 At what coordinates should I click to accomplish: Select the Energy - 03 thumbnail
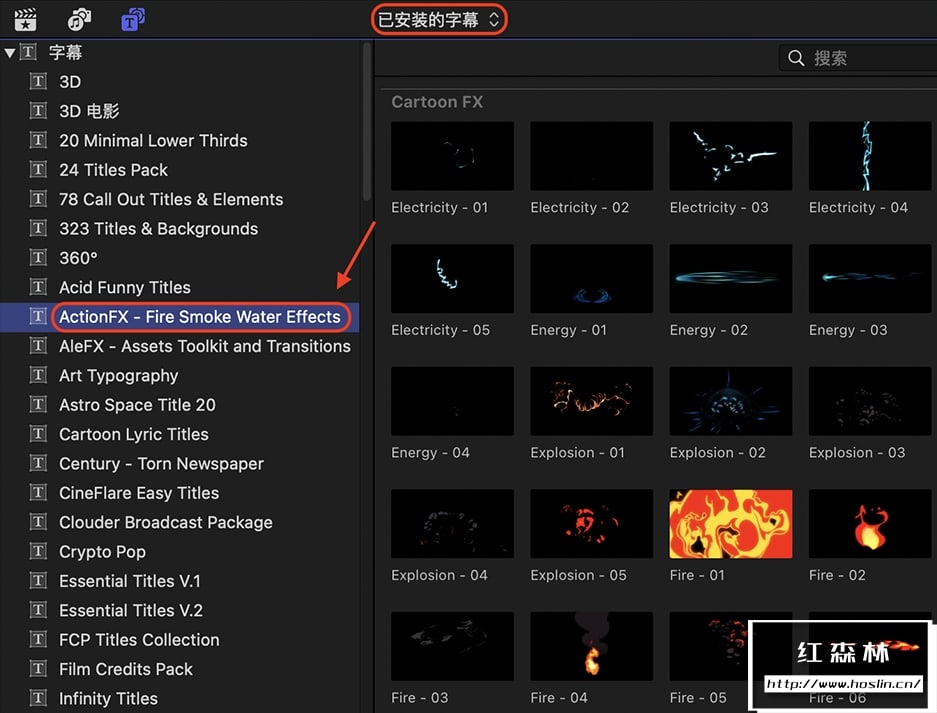tap(870, 279)
